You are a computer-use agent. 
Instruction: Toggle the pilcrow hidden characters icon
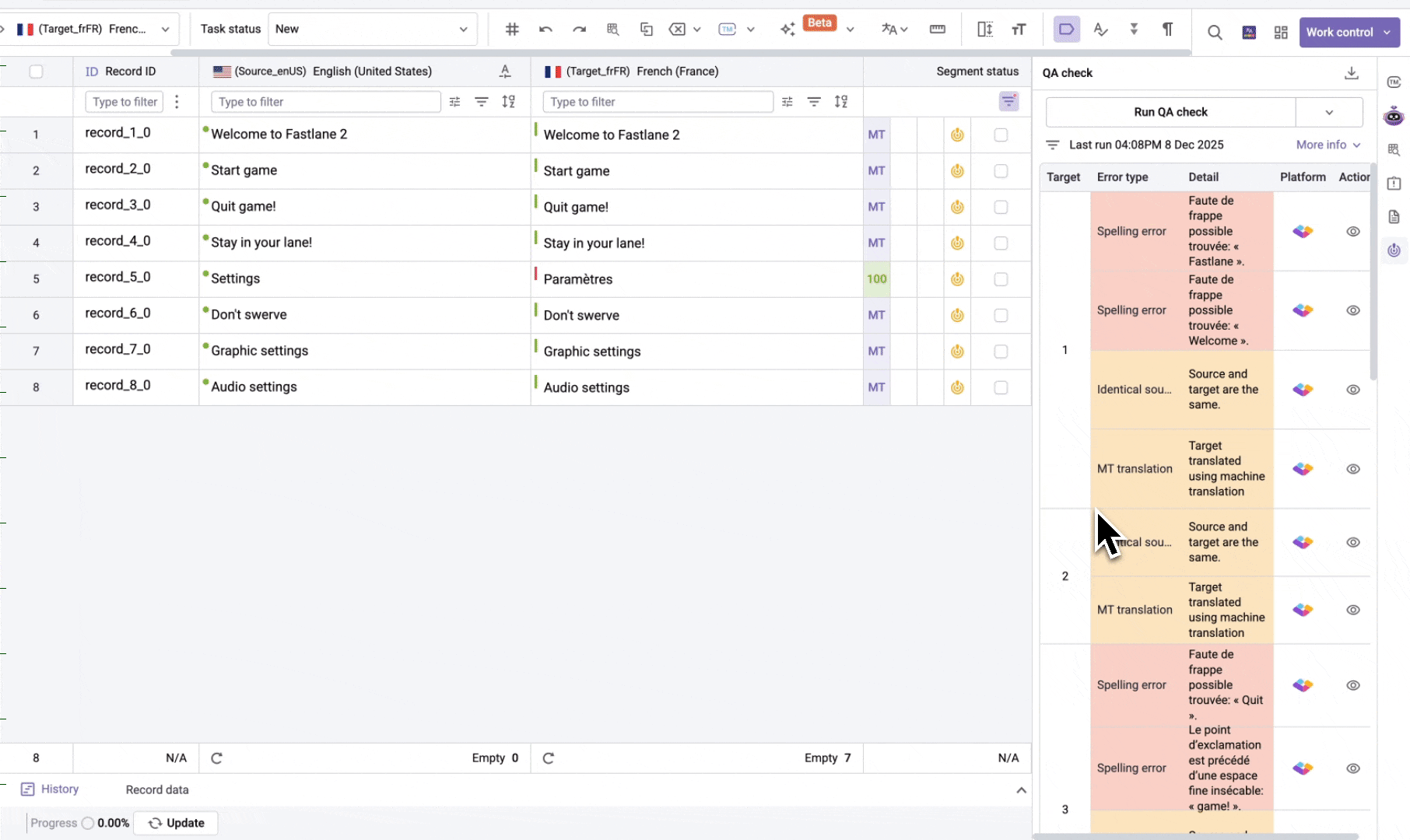click(x=1167, y=30)
